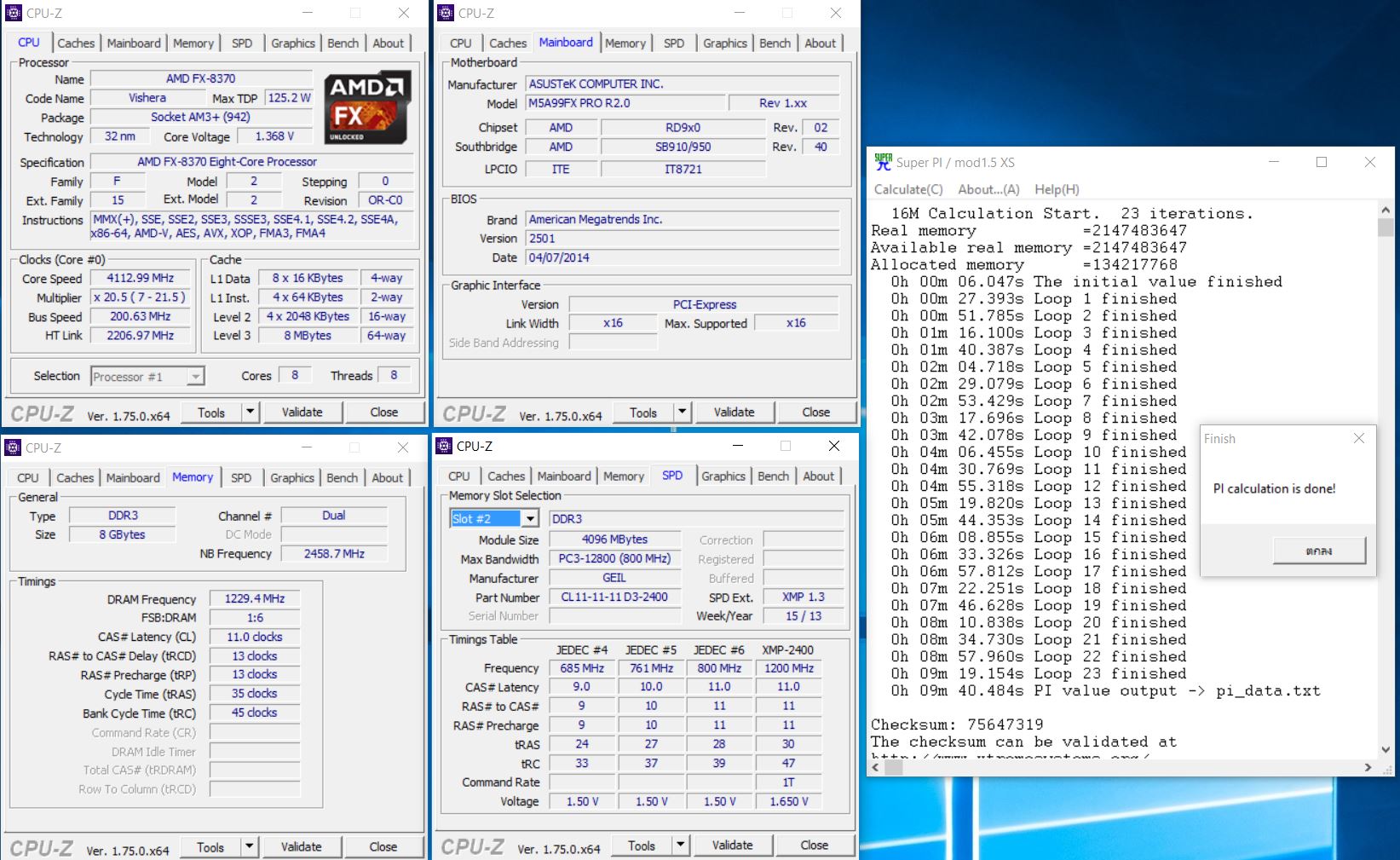Switch to Bench tab in the SPD window

pyautogui.click(x=773, y=476)
